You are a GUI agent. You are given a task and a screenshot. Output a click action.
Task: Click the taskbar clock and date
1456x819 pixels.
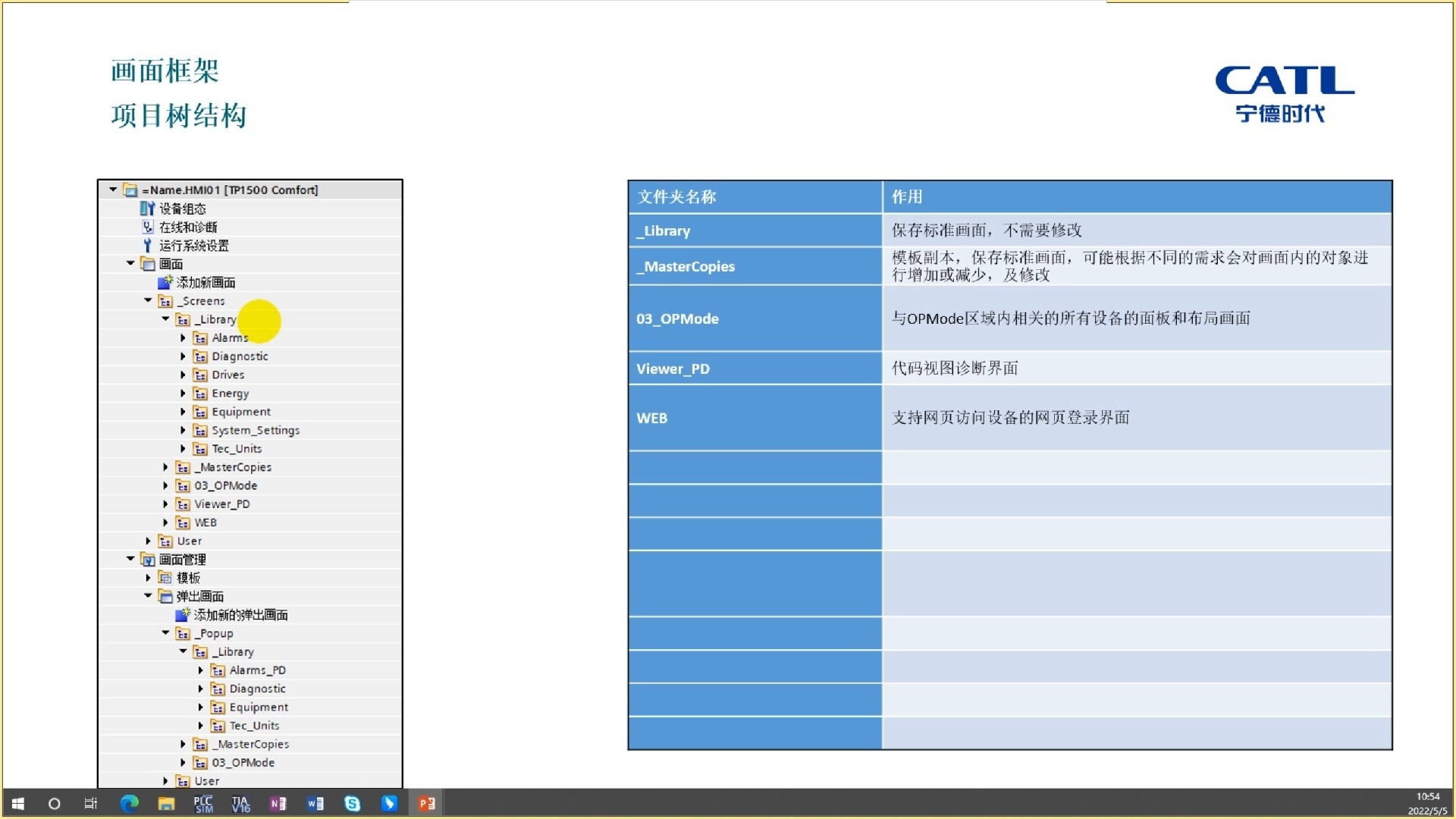point(1427,804)
